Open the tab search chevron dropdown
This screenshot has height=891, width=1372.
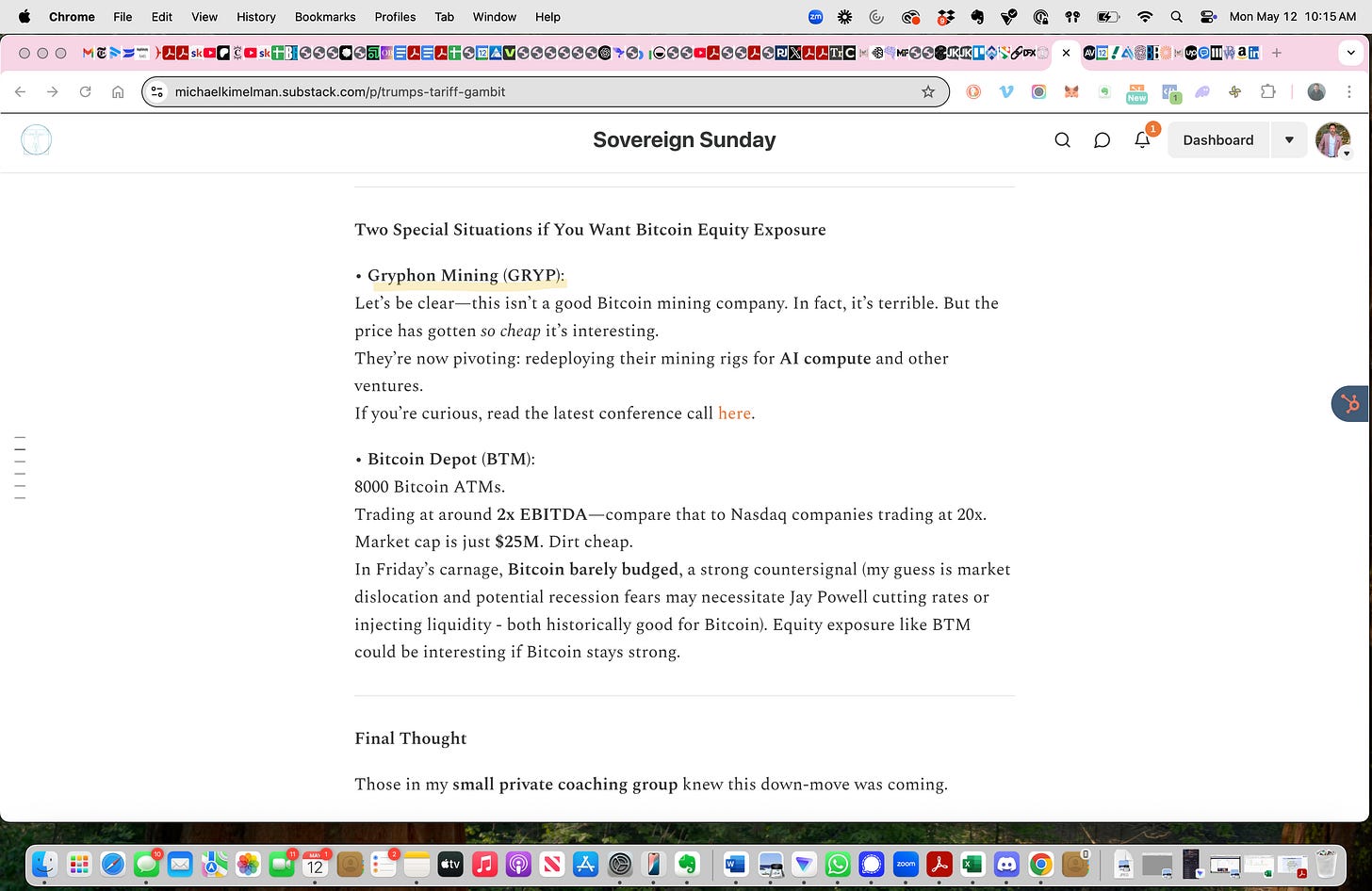pyautogui.click(x=1350, y=54)
